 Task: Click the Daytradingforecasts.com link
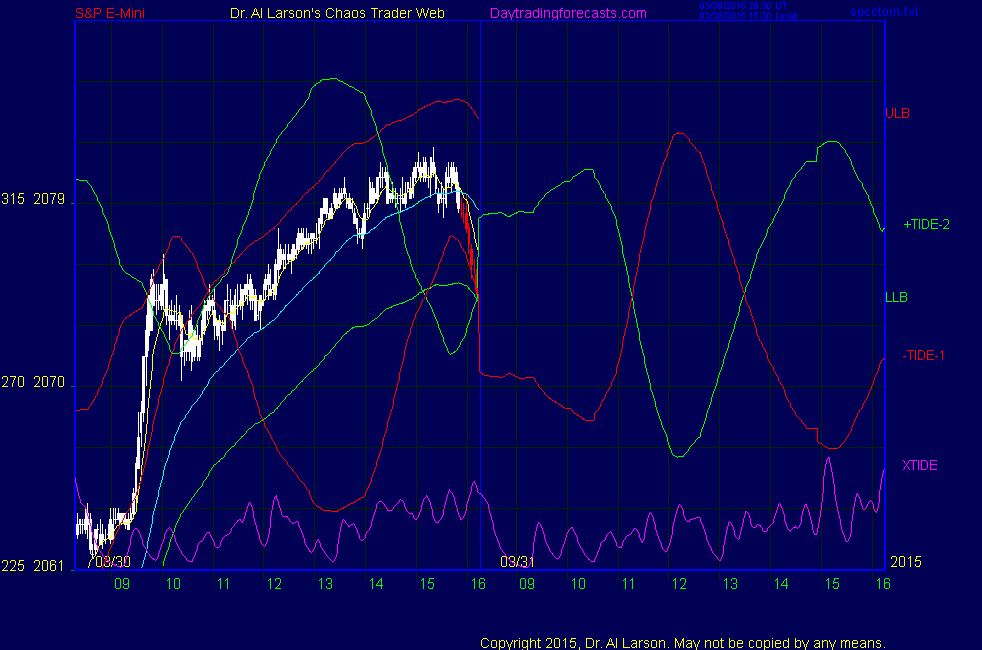(x=567, y=13)
